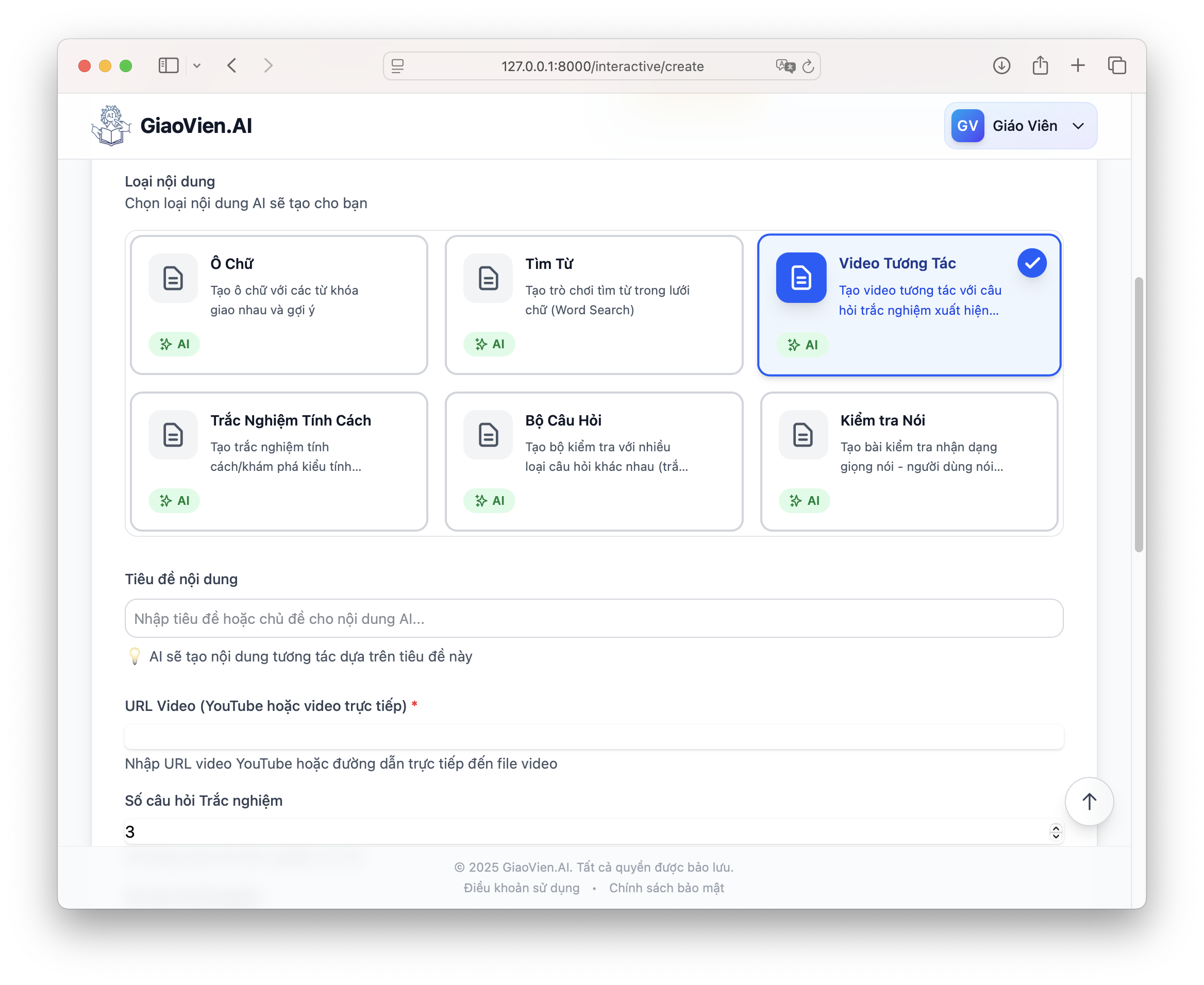Click the document icon on Tìm Từ

(488, 278)
